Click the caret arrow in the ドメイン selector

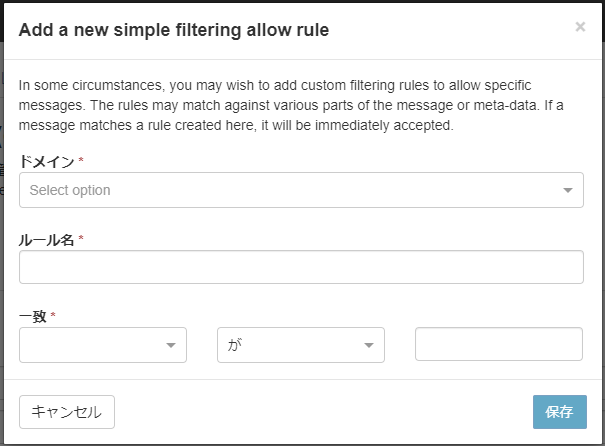[568, 190]
